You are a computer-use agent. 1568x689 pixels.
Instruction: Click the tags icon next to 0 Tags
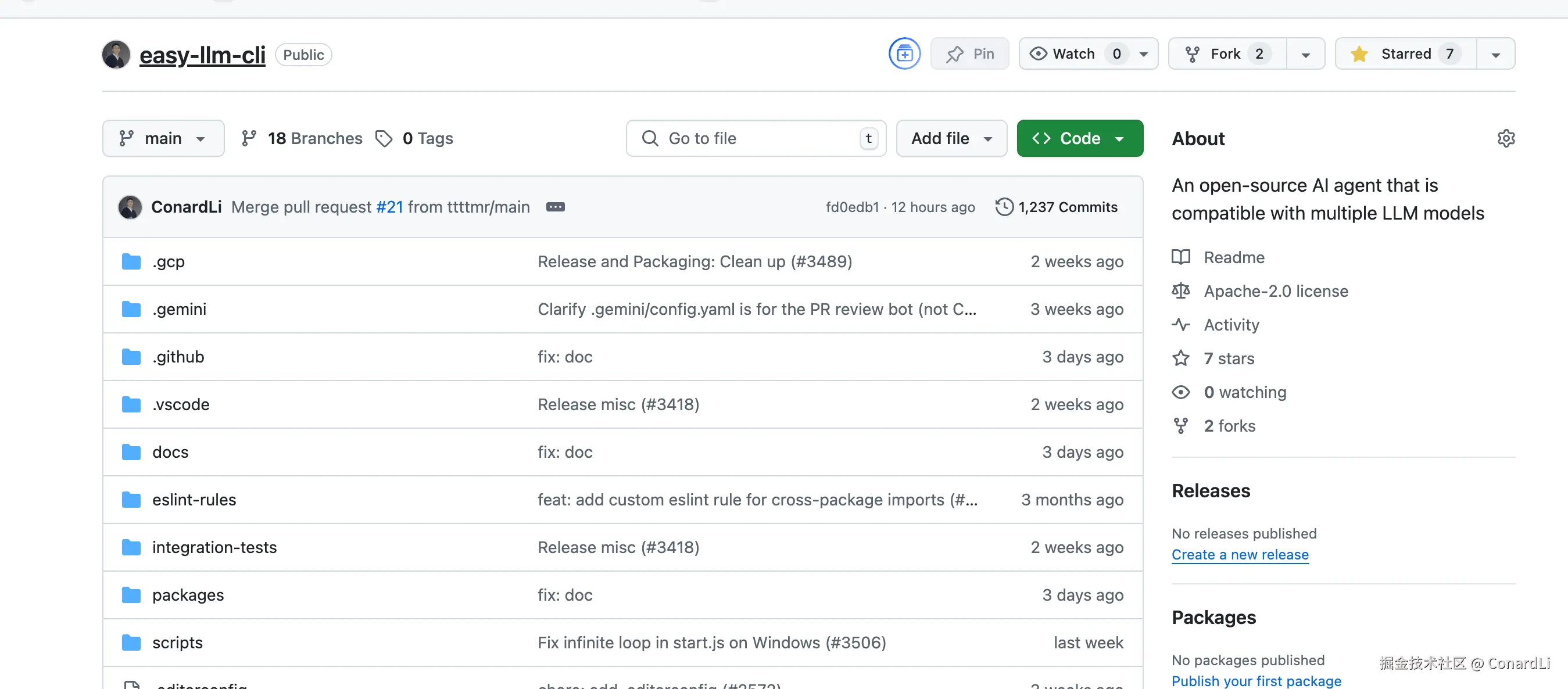tap(384, 138)
